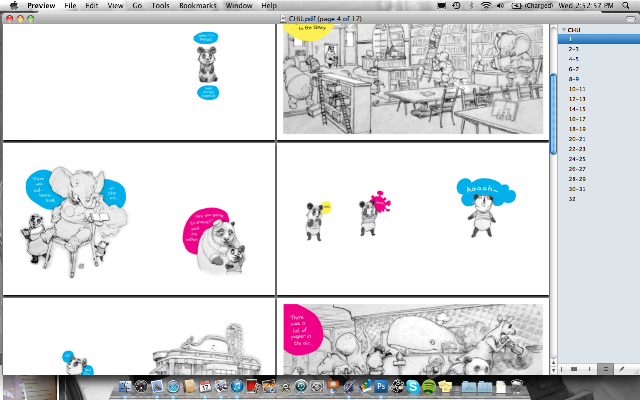Jump to the 24-25 entry in the sidebar
The image size is (640, 400).
pyautogui.click(x=577, y=159)
